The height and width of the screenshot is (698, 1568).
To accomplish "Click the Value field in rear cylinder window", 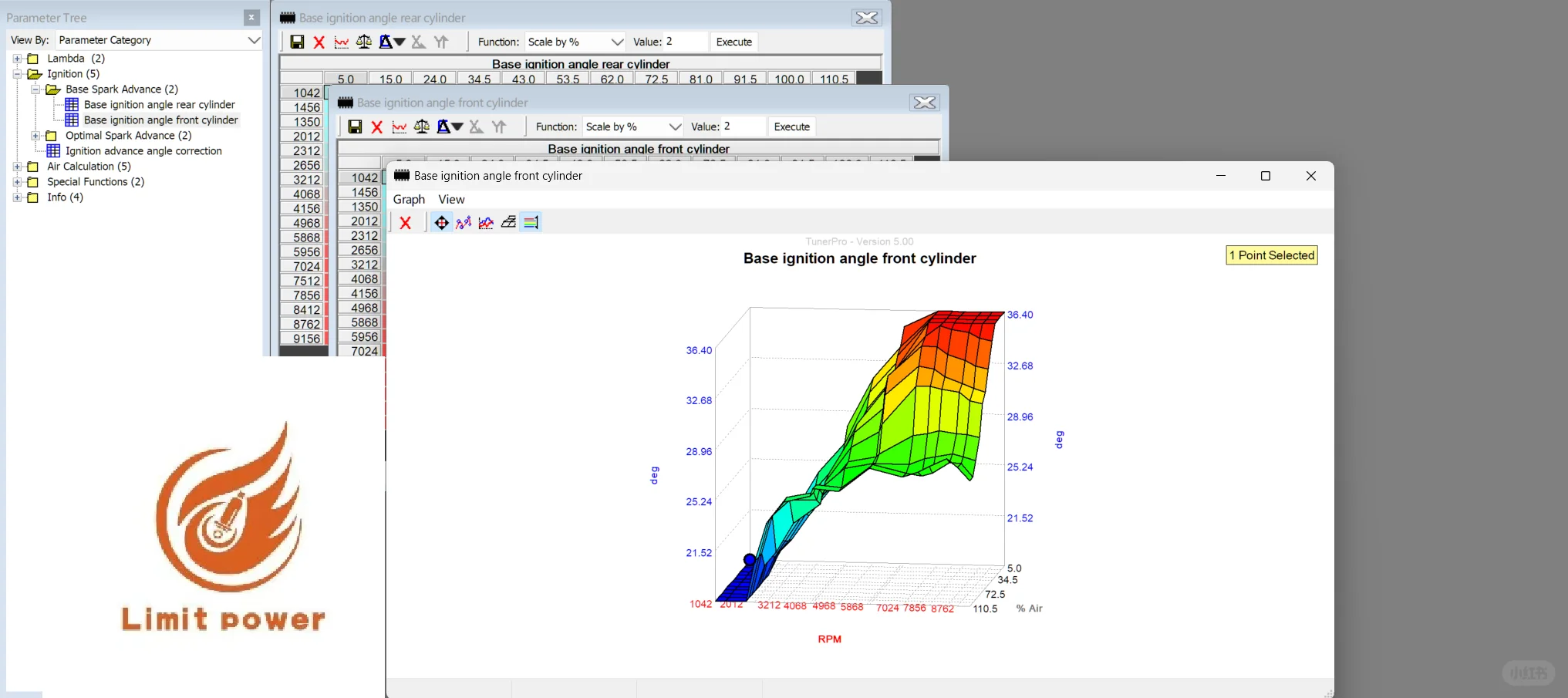I will tap(685, 42).
